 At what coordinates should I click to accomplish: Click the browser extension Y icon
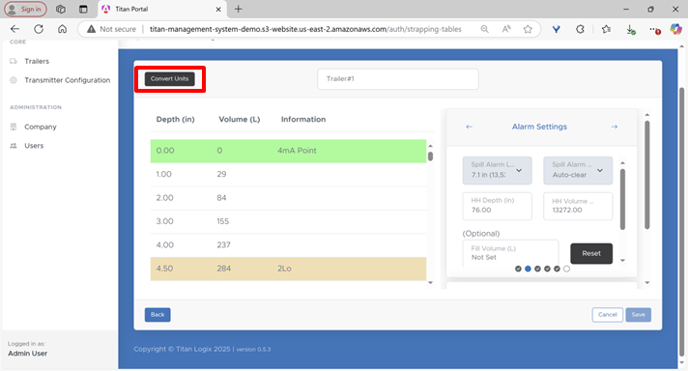click(556, 29)
